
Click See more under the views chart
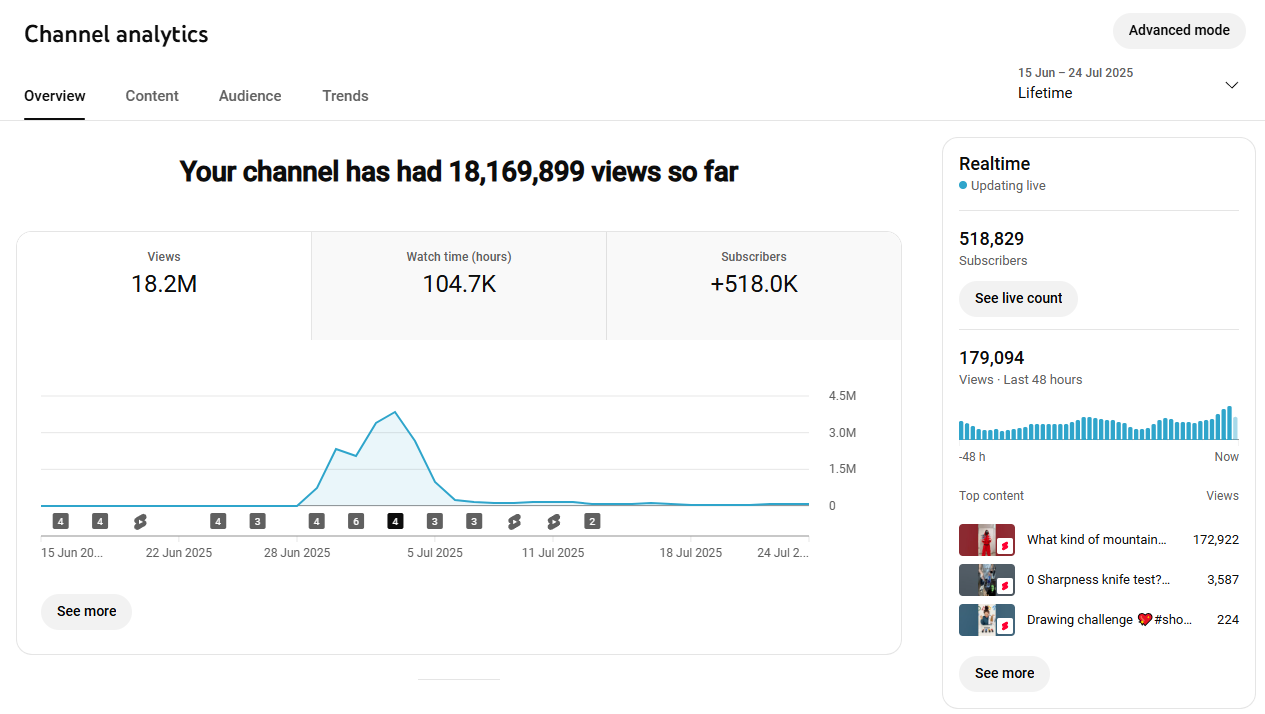86,611
